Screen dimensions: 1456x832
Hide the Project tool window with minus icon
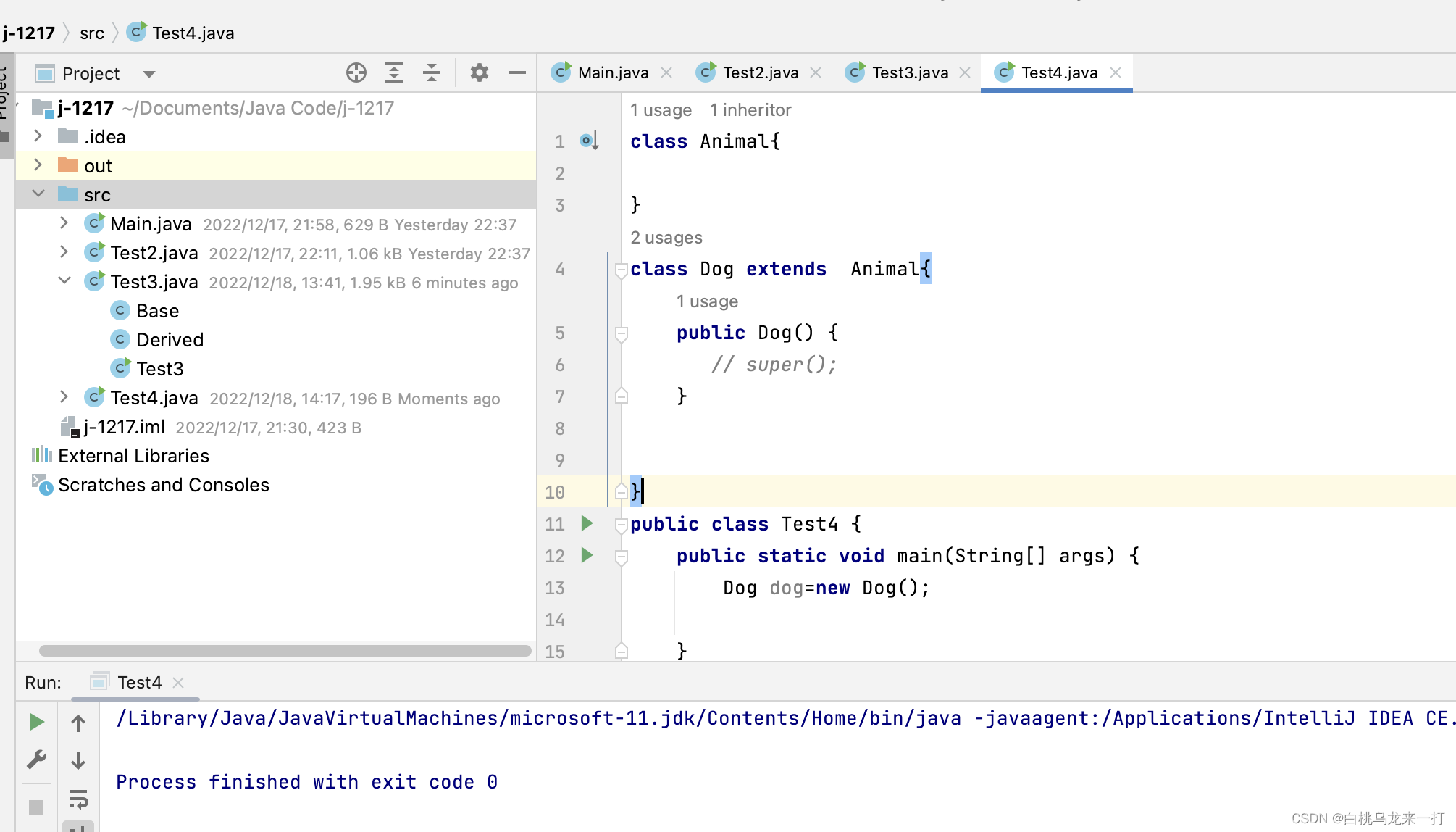(x=516, y=72)
